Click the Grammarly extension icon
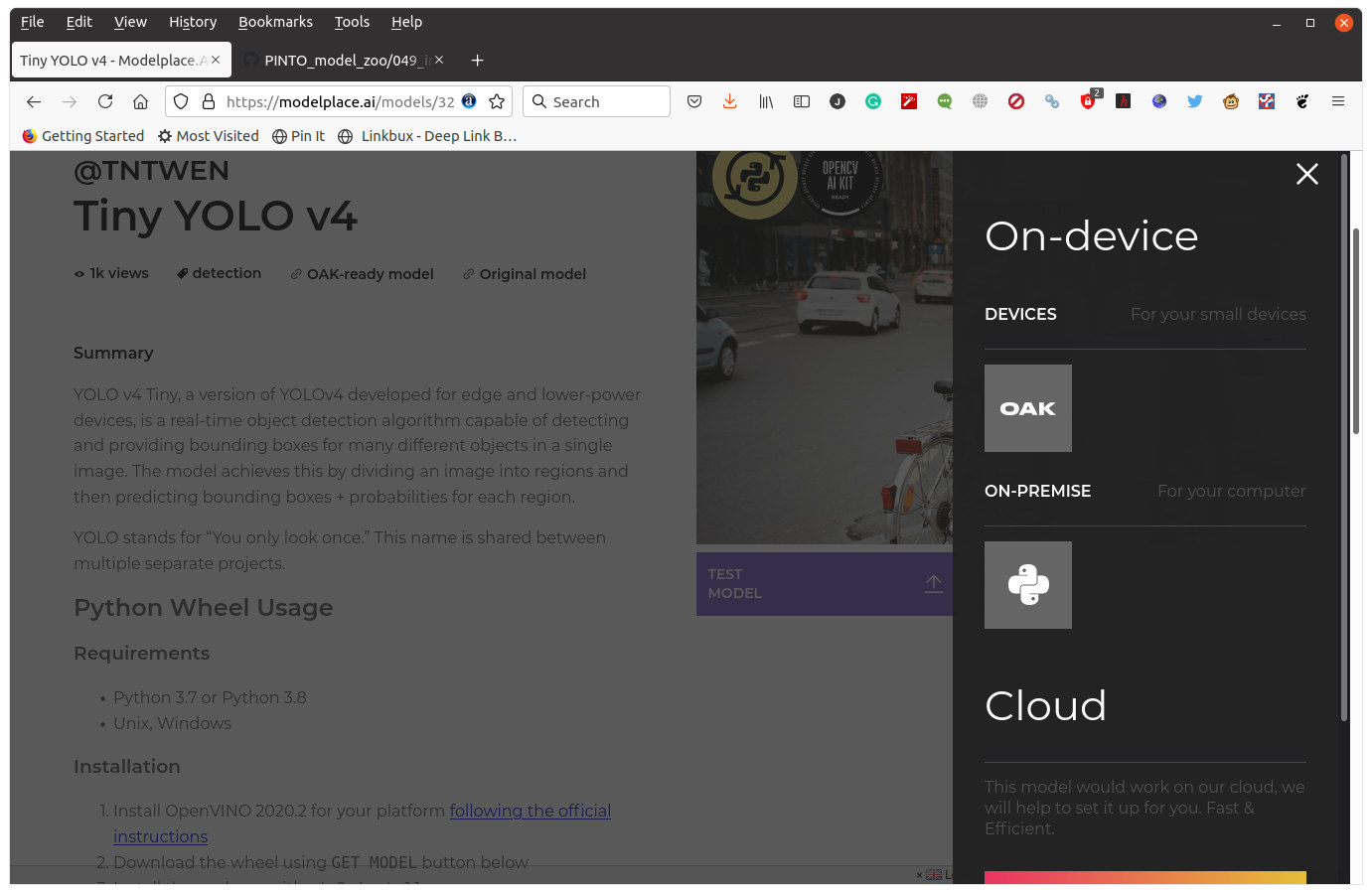 (x=873, y=101)
